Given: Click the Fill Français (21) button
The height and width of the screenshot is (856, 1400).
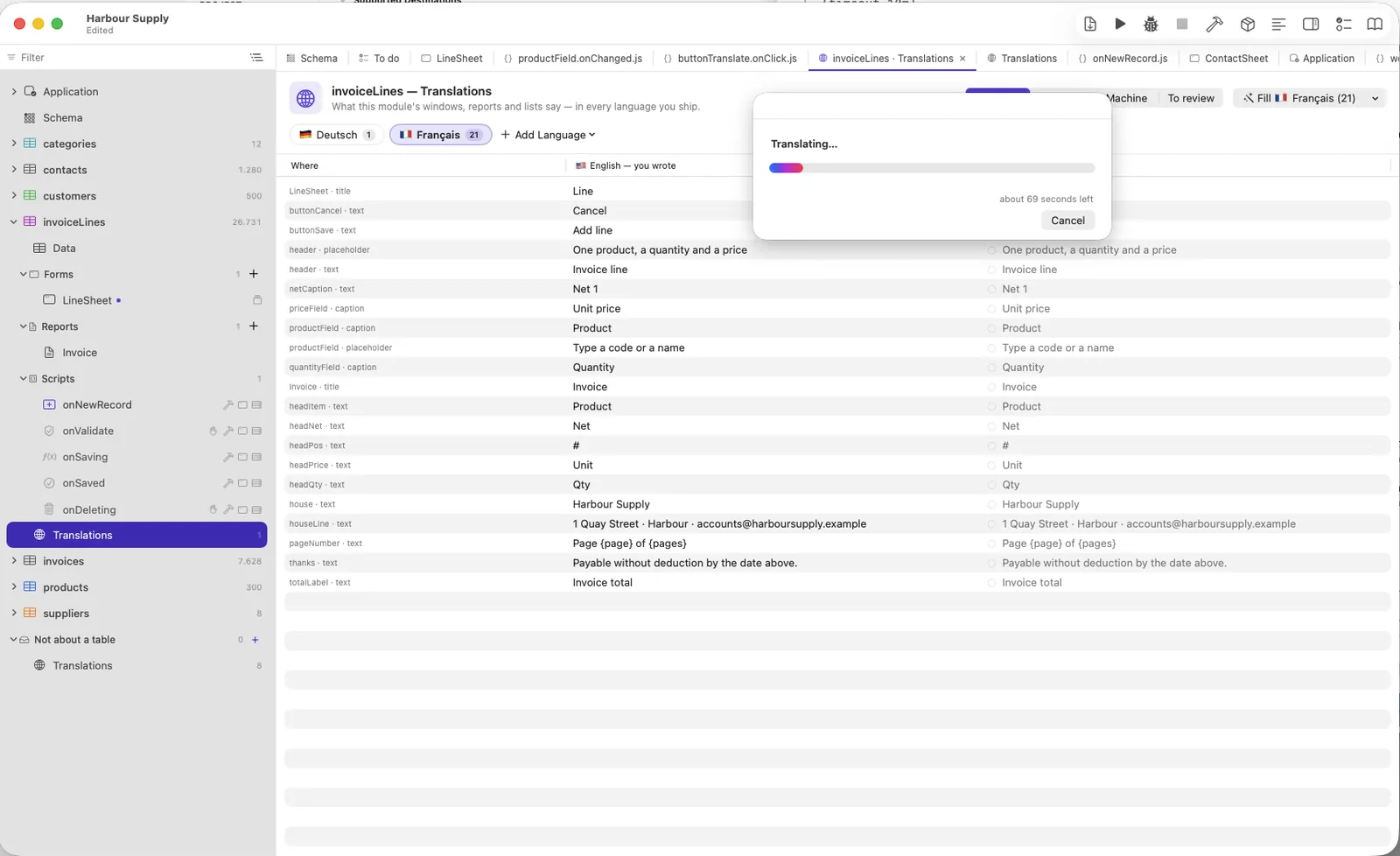Looking at the screenshot, I should (1298, 98).
